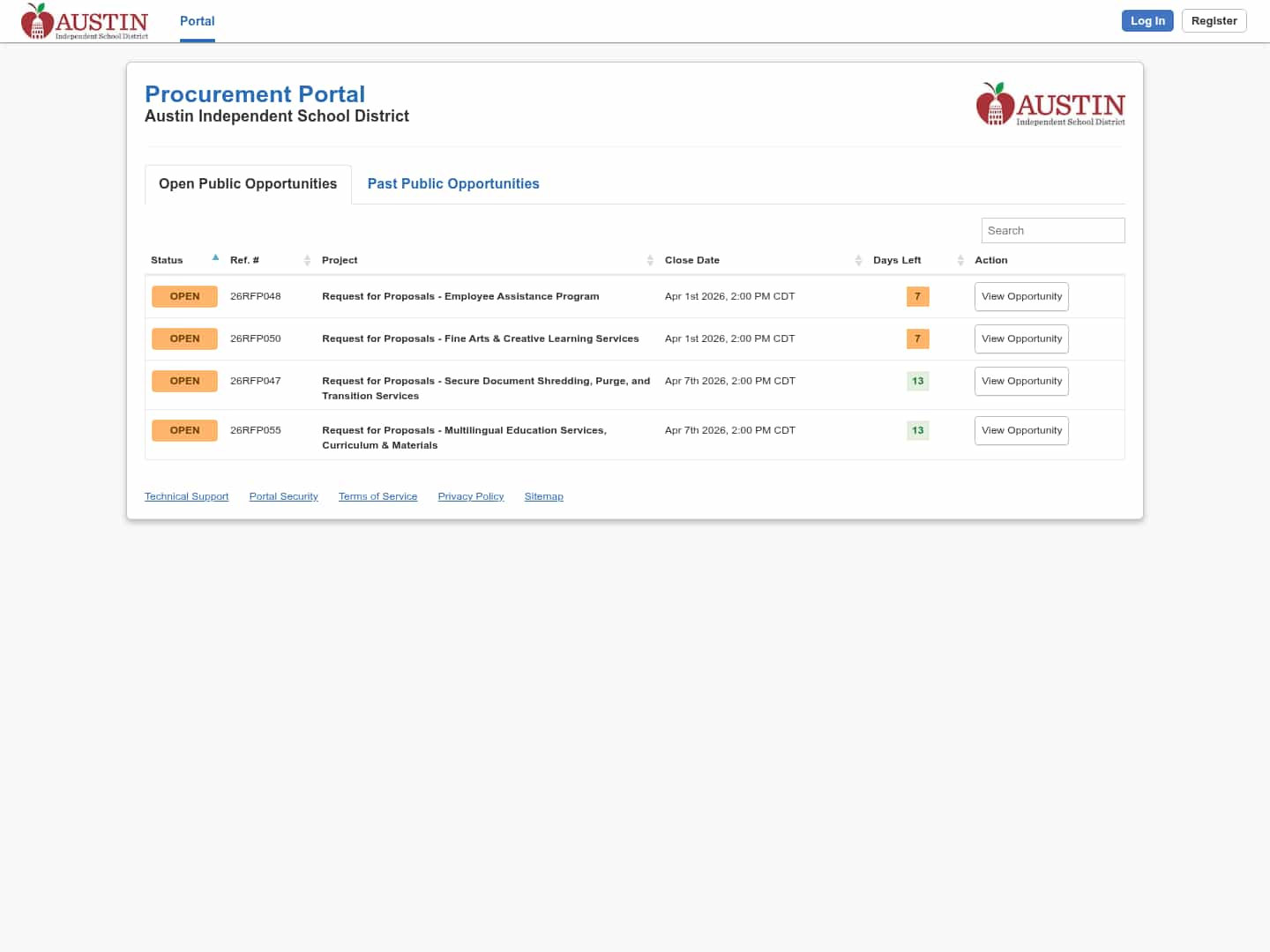View Opportunity for Employee Assistance Program

click(x=1021, y=296)
